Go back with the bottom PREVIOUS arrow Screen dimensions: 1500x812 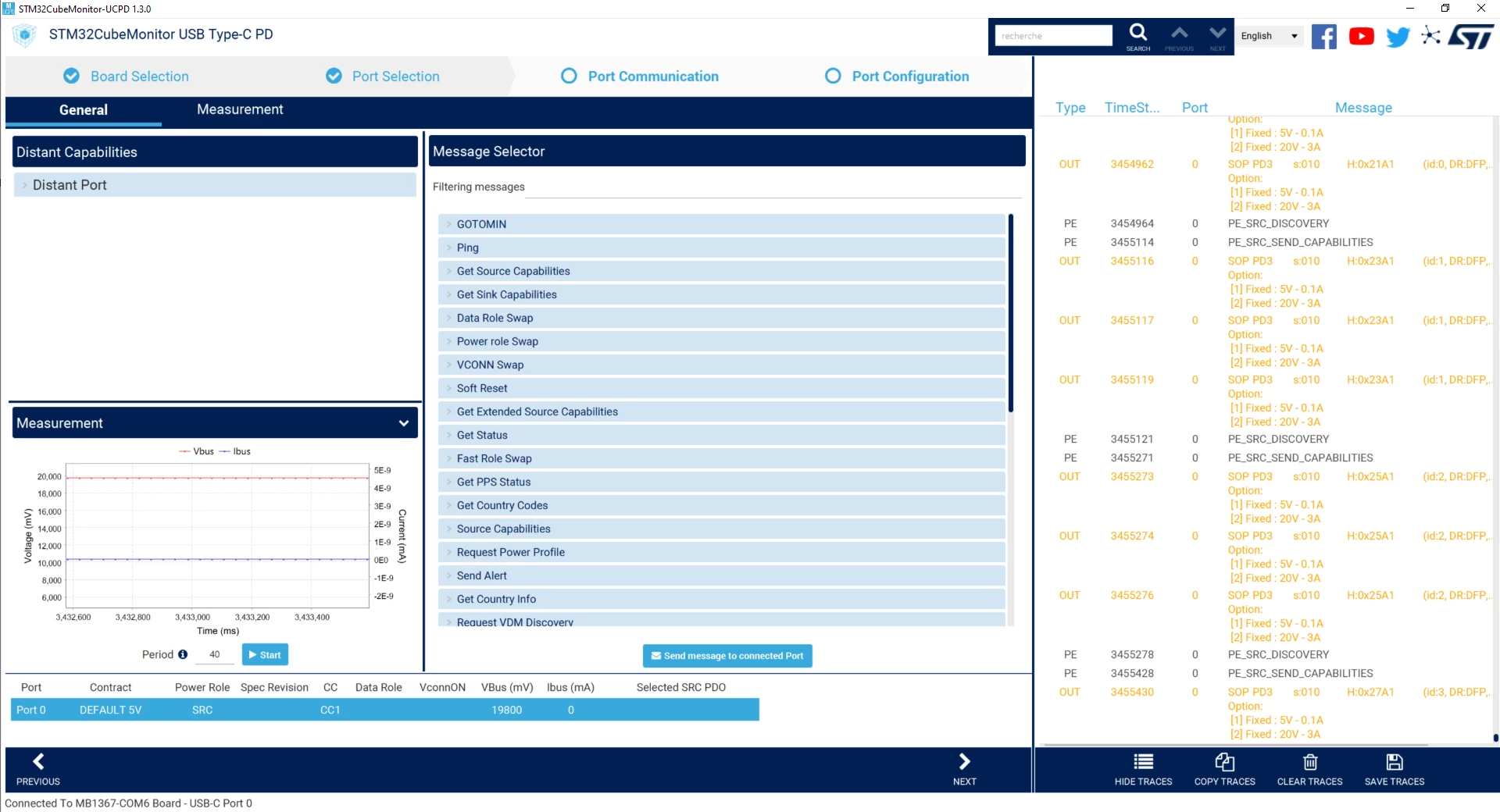tap(37, 769)
